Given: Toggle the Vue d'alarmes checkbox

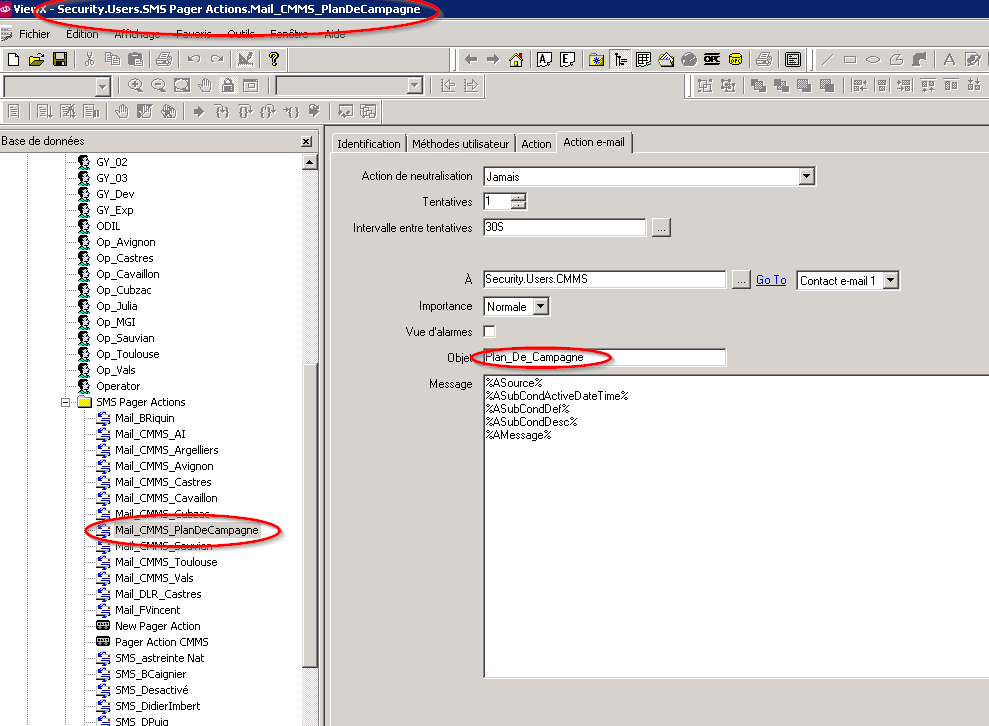Looking at the screenshot, I should point(490,331).
